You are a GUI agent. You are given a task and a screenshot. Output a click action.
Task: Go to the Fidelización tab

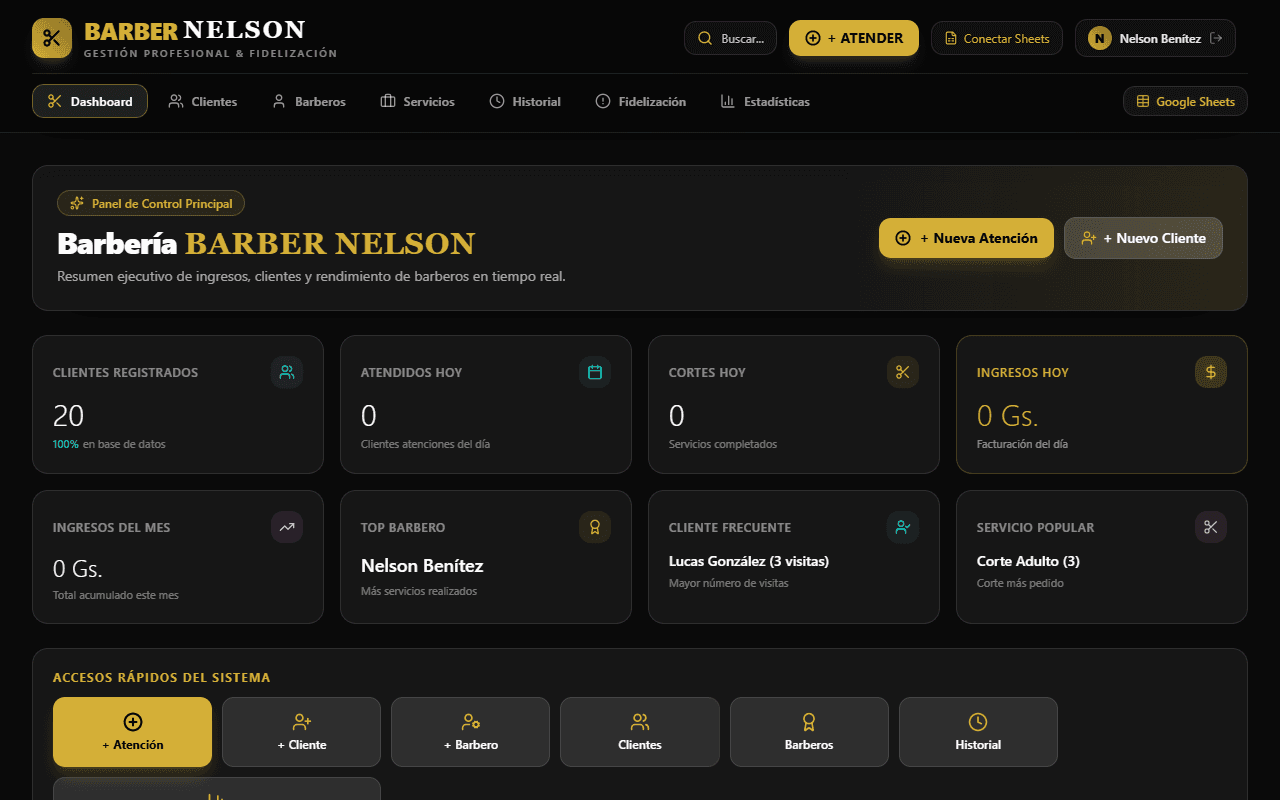(641, 101)
